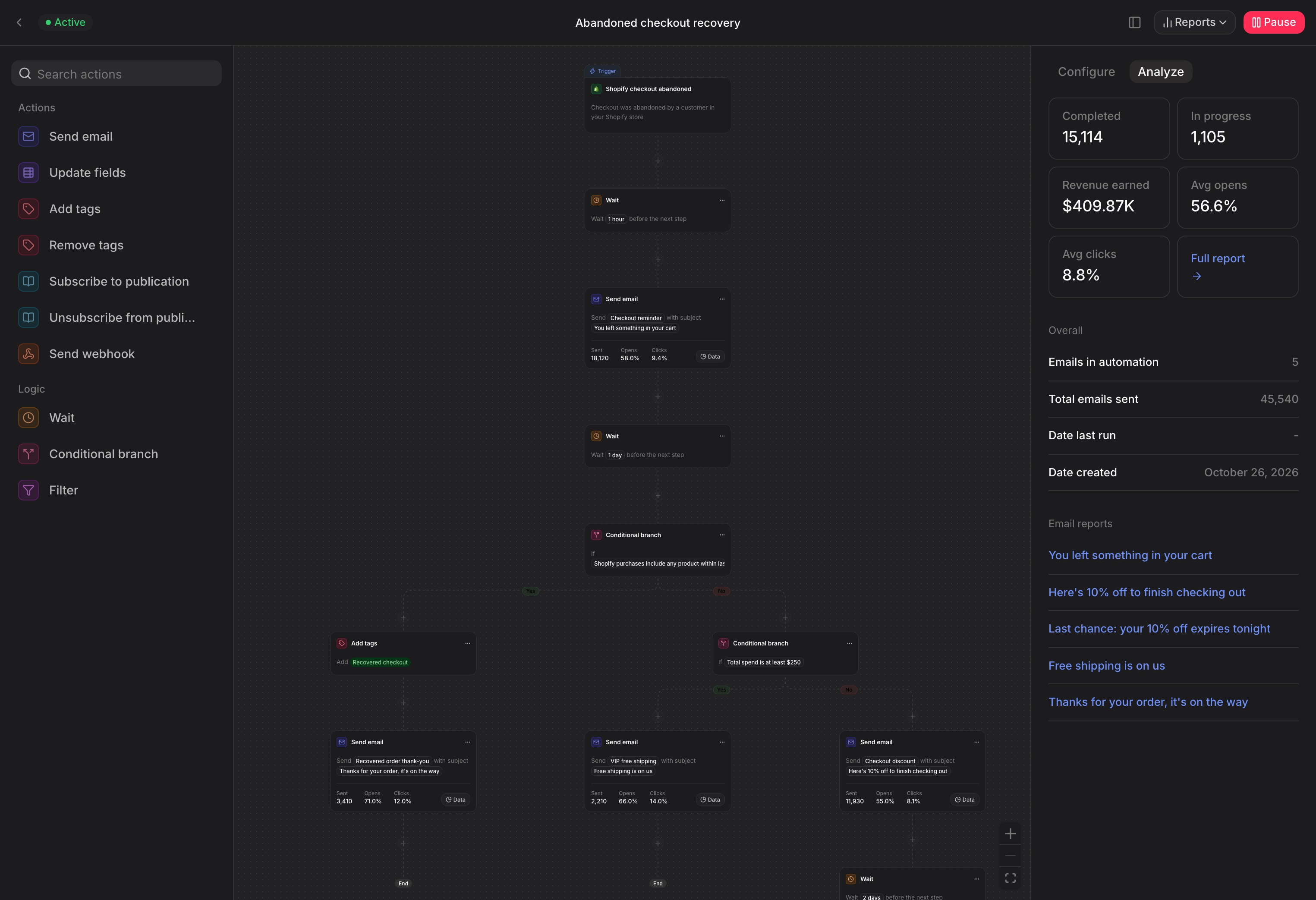Click Data button on Checkout discount email

tap(964, 800)
